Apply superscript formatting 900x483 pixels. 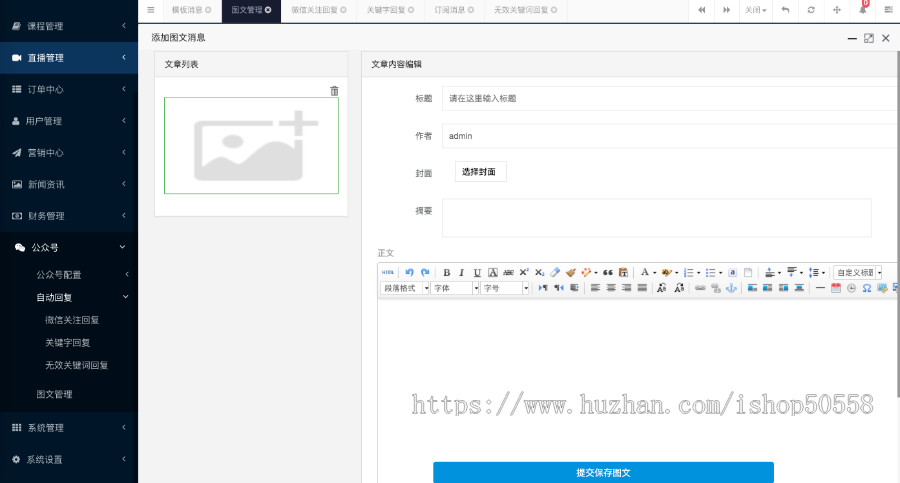click(x=523, y=272)
